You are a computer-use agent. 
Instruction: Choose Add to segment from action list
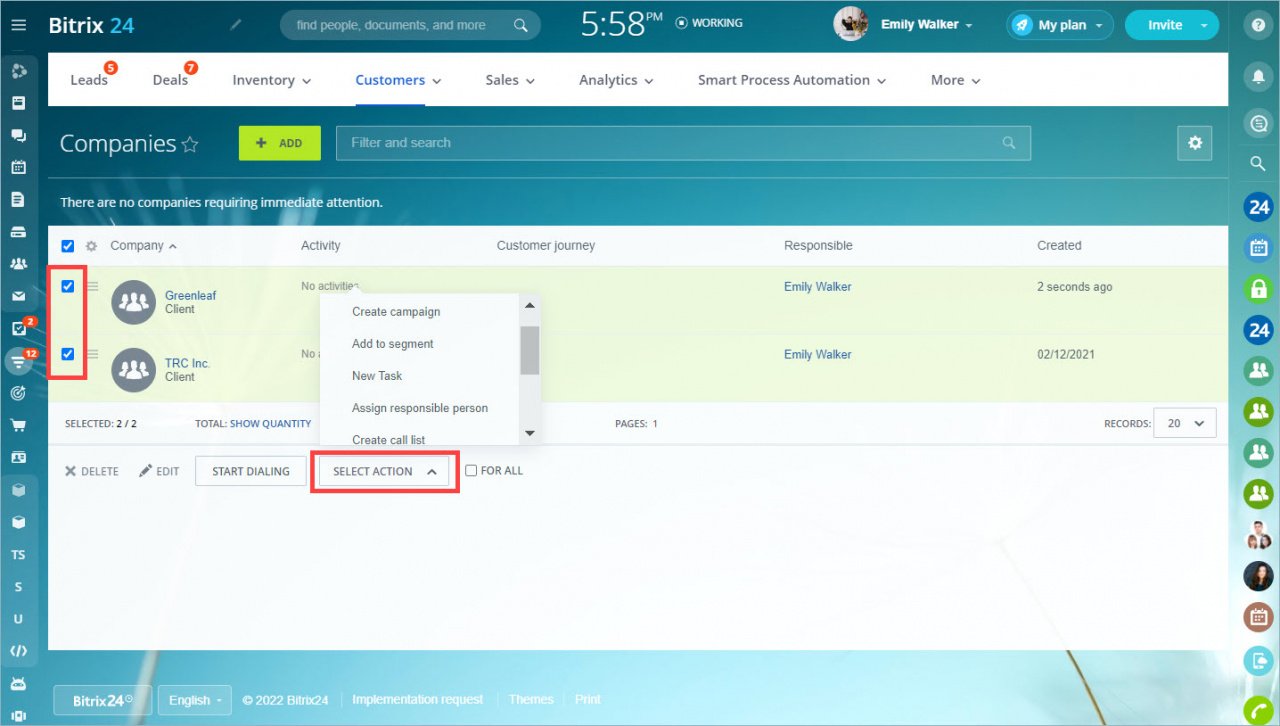(393, 344)
